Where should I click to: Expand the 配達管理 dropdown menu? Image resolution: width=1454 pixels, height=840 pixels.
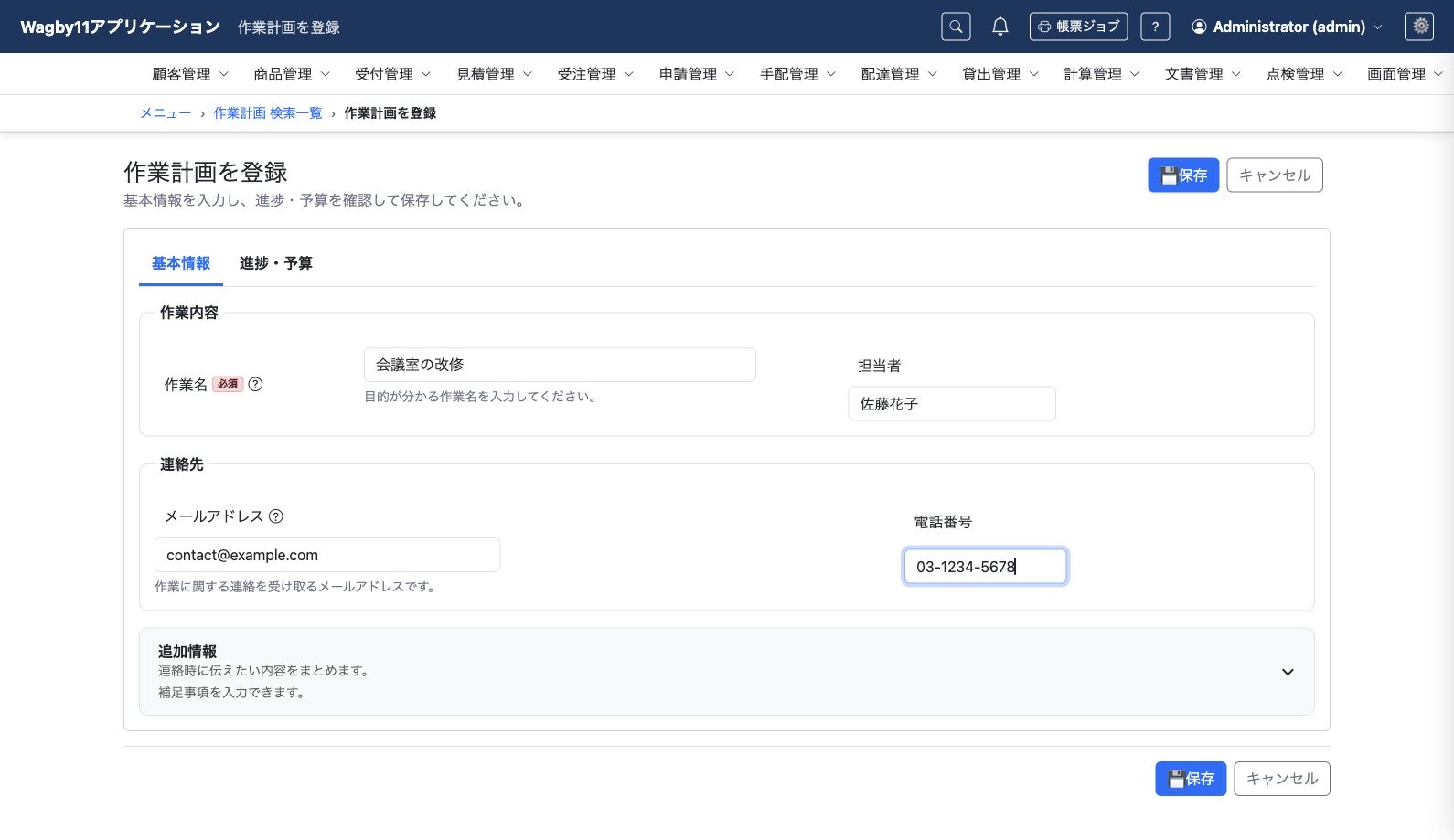click(899, 74)
